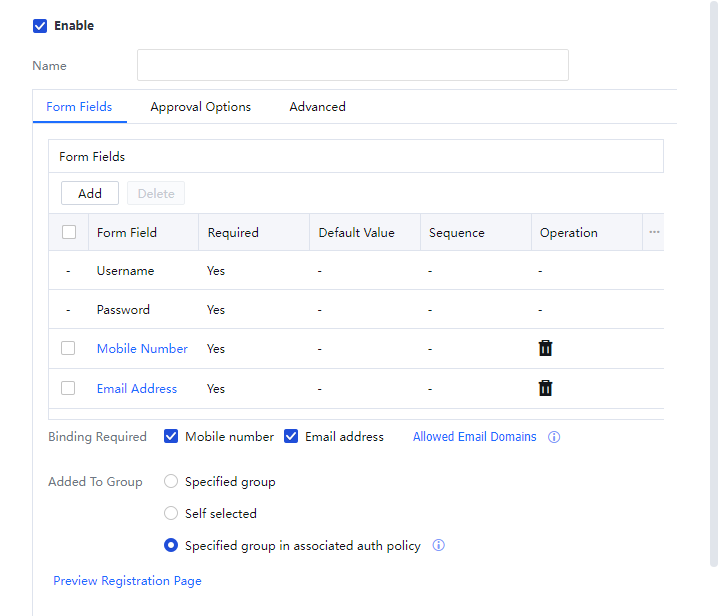Viewport: 718px width, 616px height.
Task: Choose the Specified group radio option
Action: [x=171, y=481]
